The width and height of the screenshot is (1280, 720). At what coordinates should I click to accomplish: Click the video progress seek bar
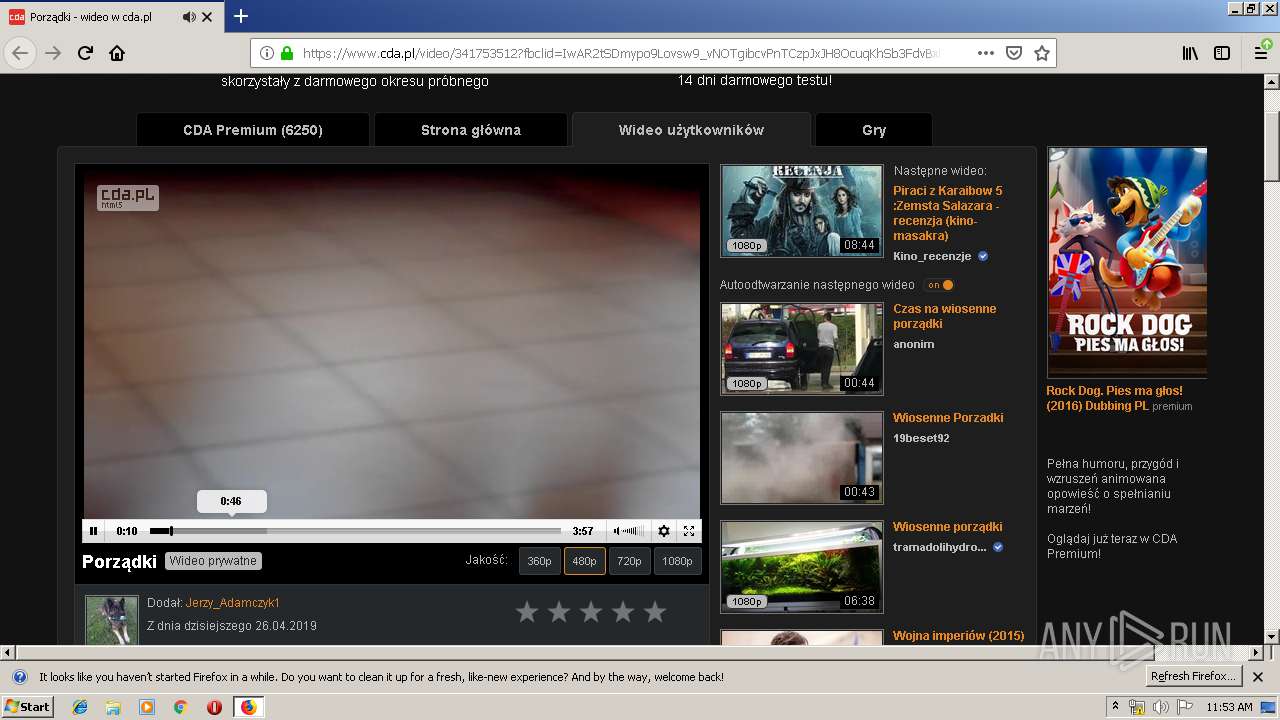tap(355, 531)
